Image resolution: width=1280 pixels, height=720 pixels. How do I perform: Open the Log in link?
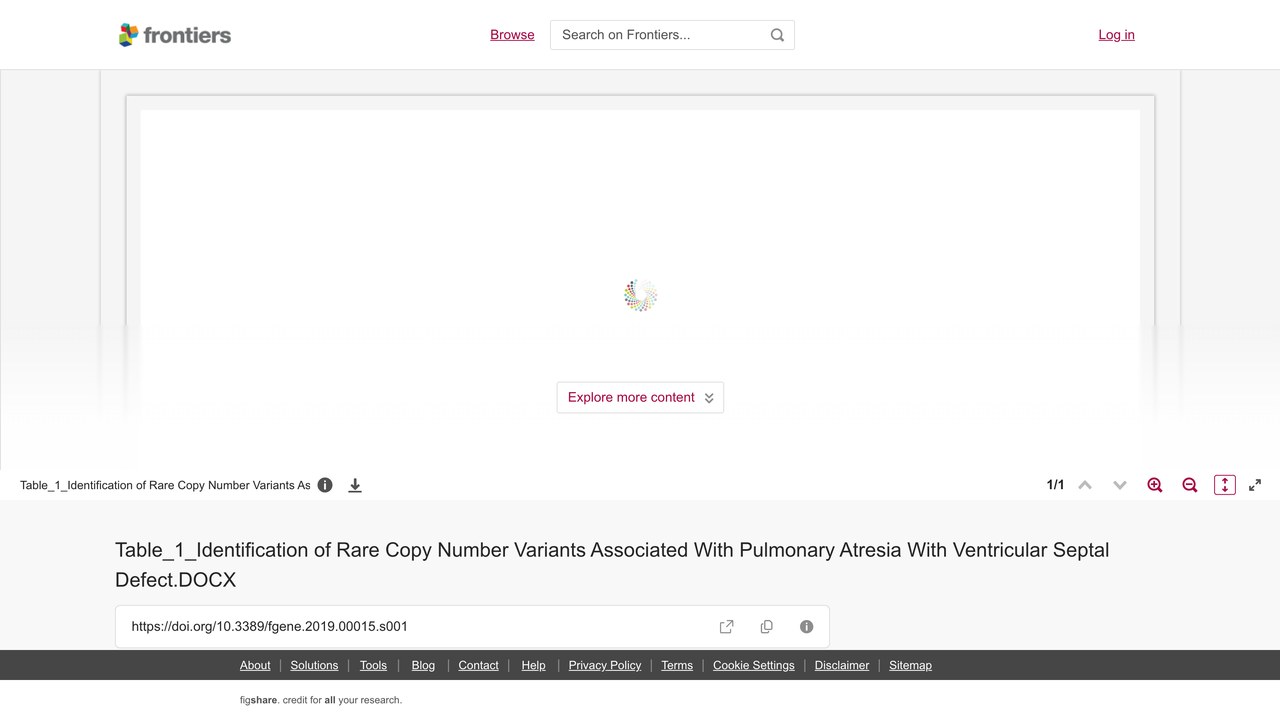(1116, 35)
